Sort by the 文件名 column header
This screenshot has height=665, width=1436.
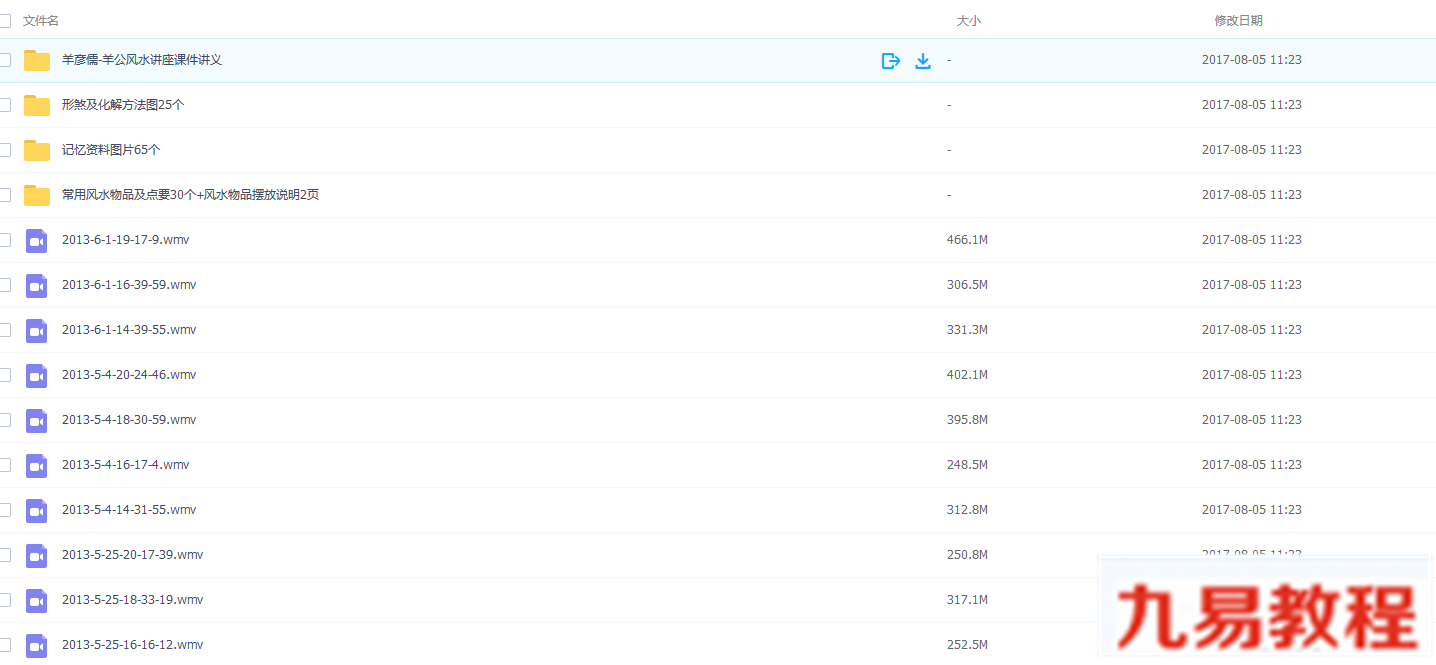pyautogui.click(x=41, y=20)
